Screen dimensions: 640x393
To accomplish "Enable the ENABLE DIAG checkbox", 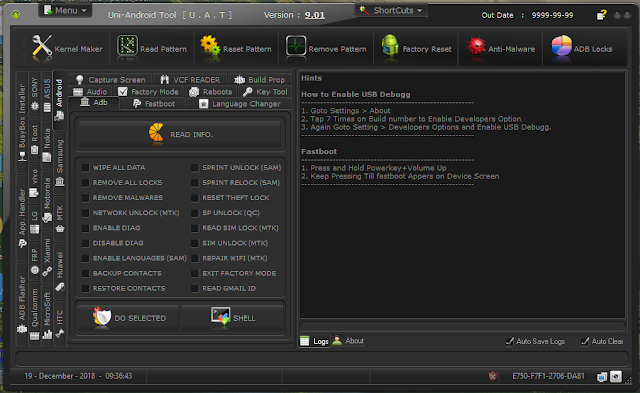I will tap(85, 228).
